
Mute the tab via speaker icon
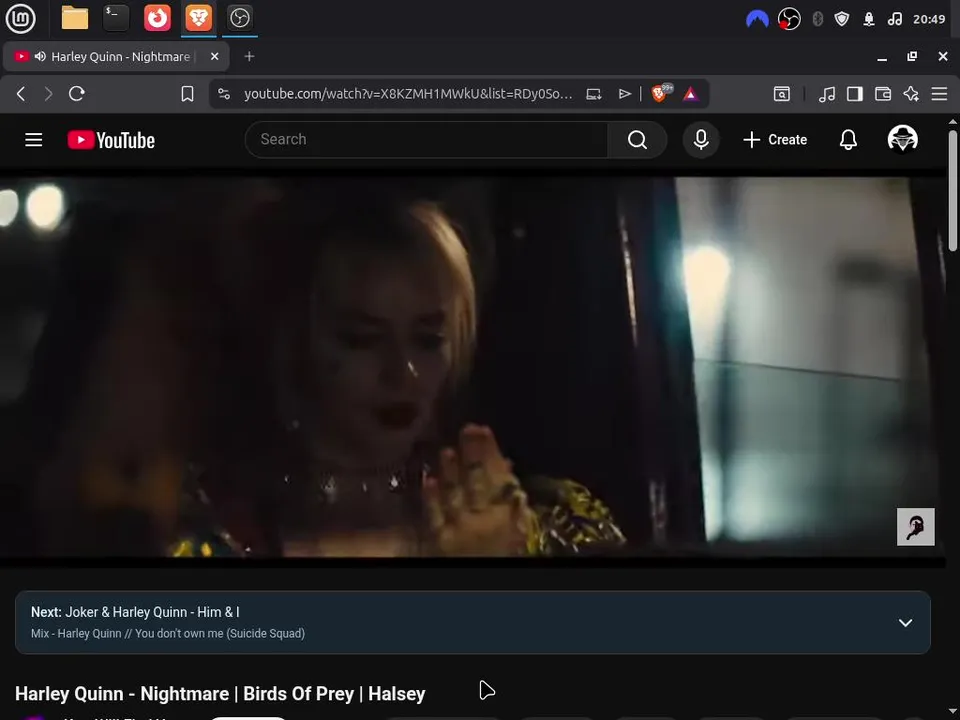[x=40, y=56]
